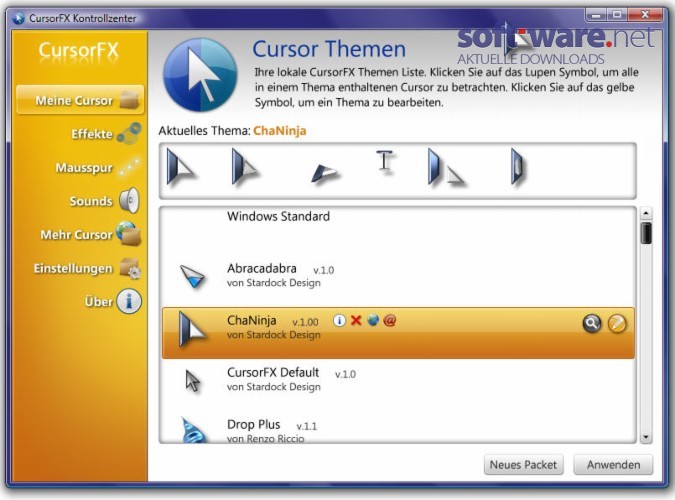
Task: Click the large Cursor Themen arrow icon
Action: coord(200,75)
